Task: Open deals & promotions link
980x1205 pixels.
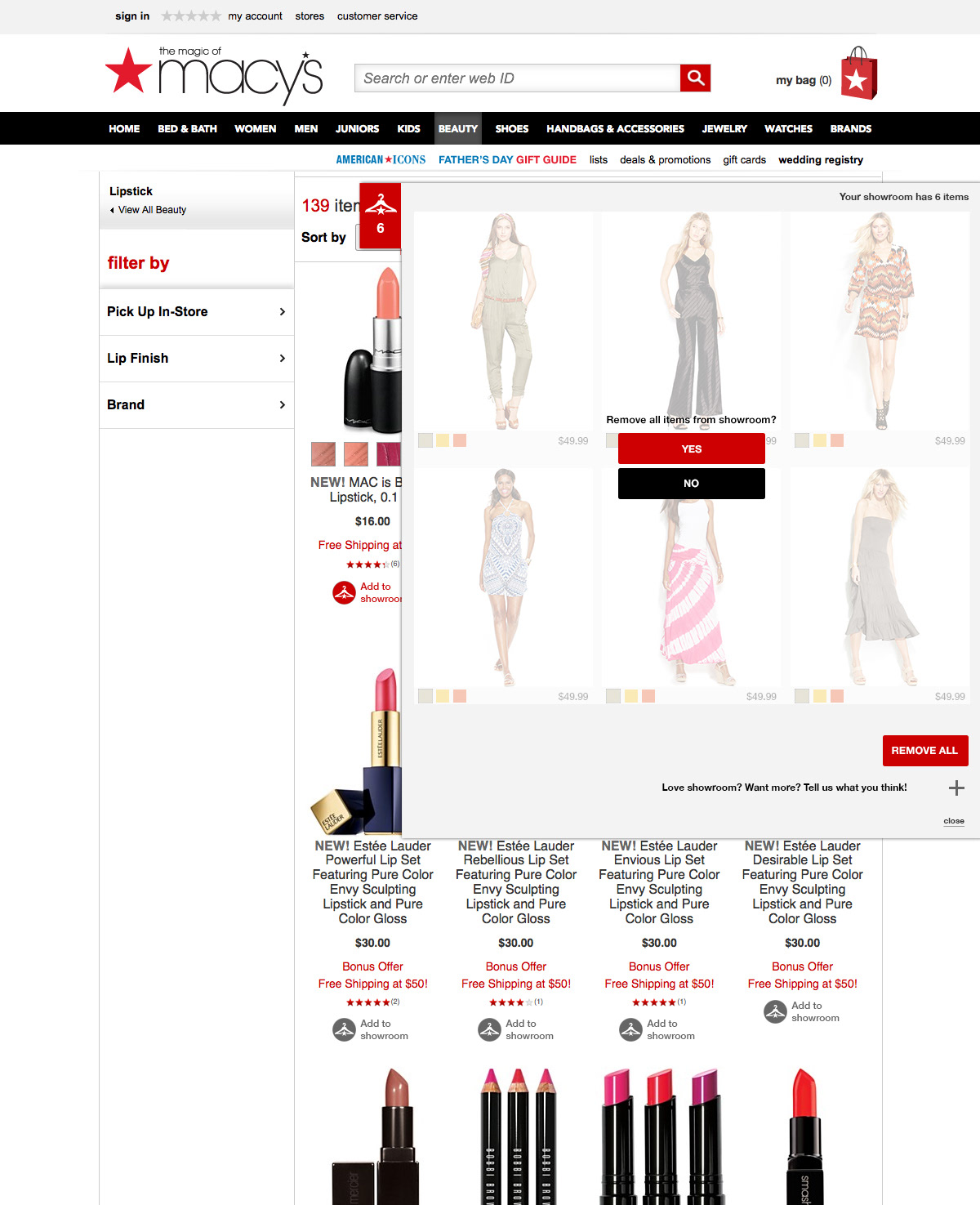Action: coord(665,159)
